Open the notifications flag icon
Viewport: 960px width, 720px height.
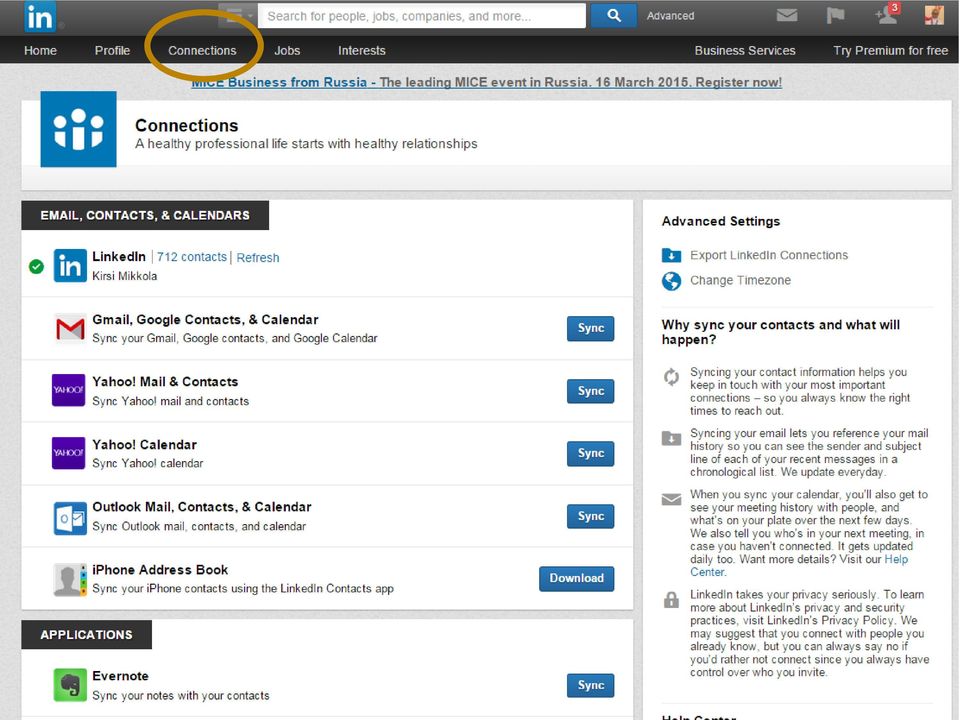835,15
